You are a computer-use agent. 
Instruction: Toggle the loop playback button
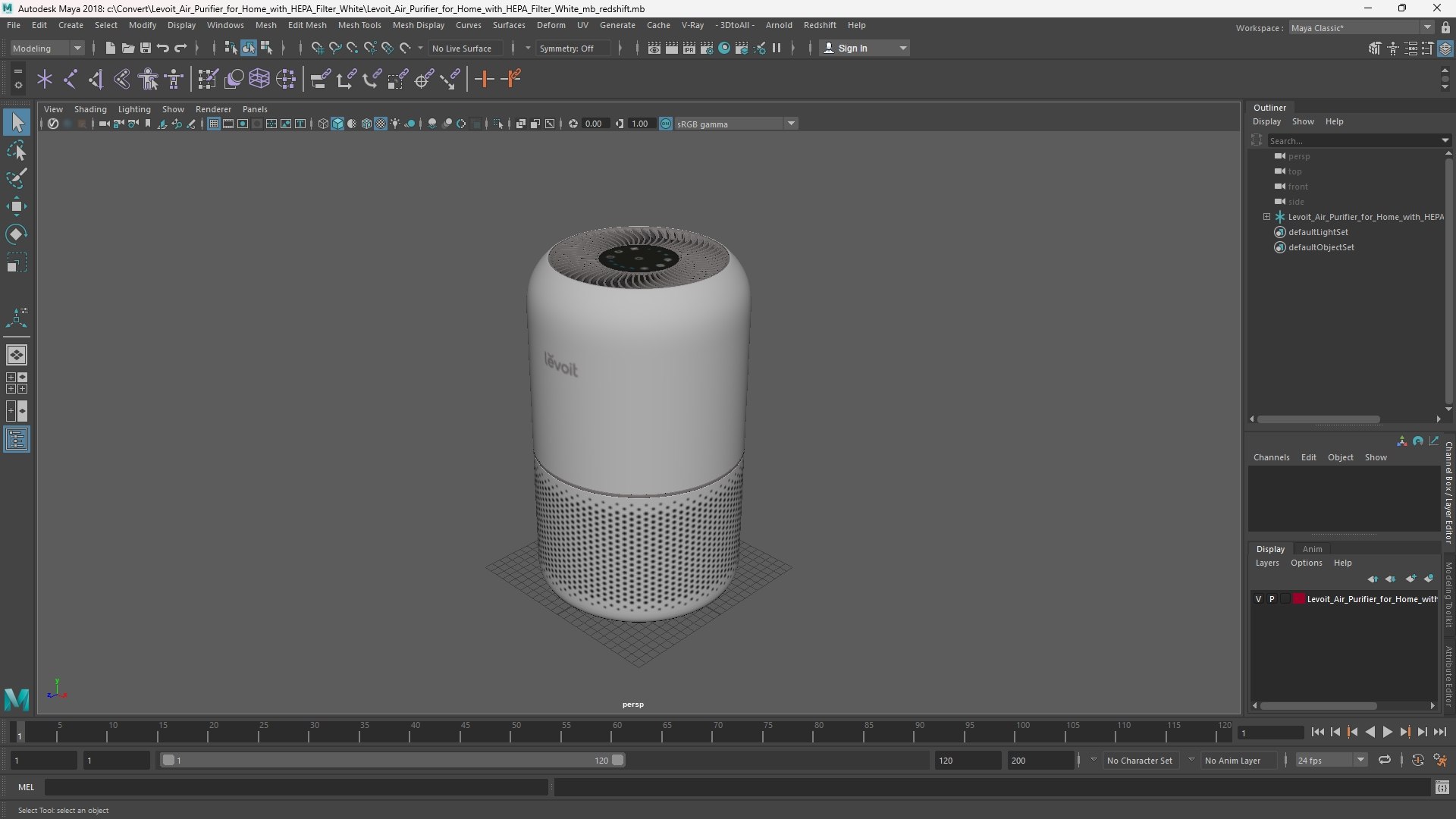1385,760
